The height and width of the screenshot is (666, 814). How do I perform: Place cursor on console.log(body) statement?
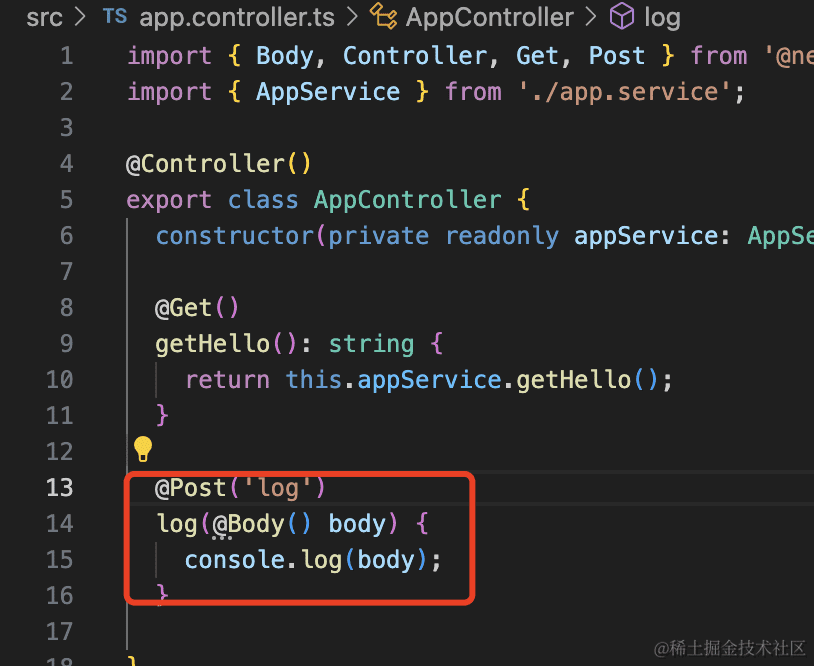click(x=312, y=560)
